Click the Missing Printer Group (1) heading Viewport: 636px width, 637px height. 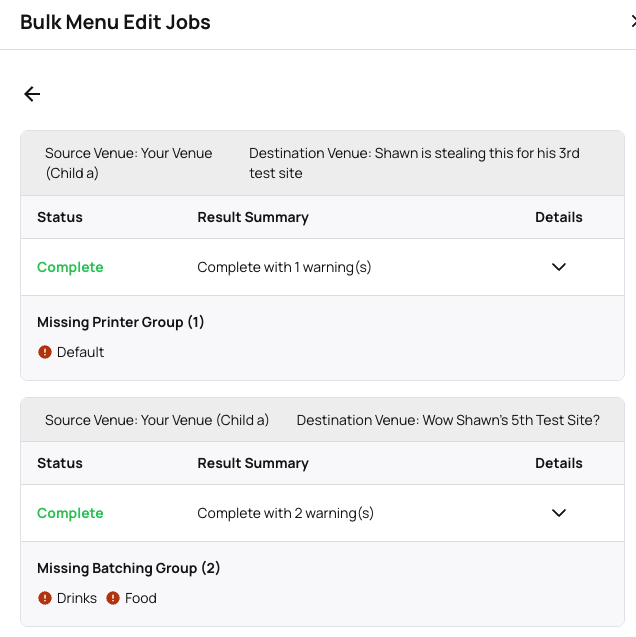(120, 322)
